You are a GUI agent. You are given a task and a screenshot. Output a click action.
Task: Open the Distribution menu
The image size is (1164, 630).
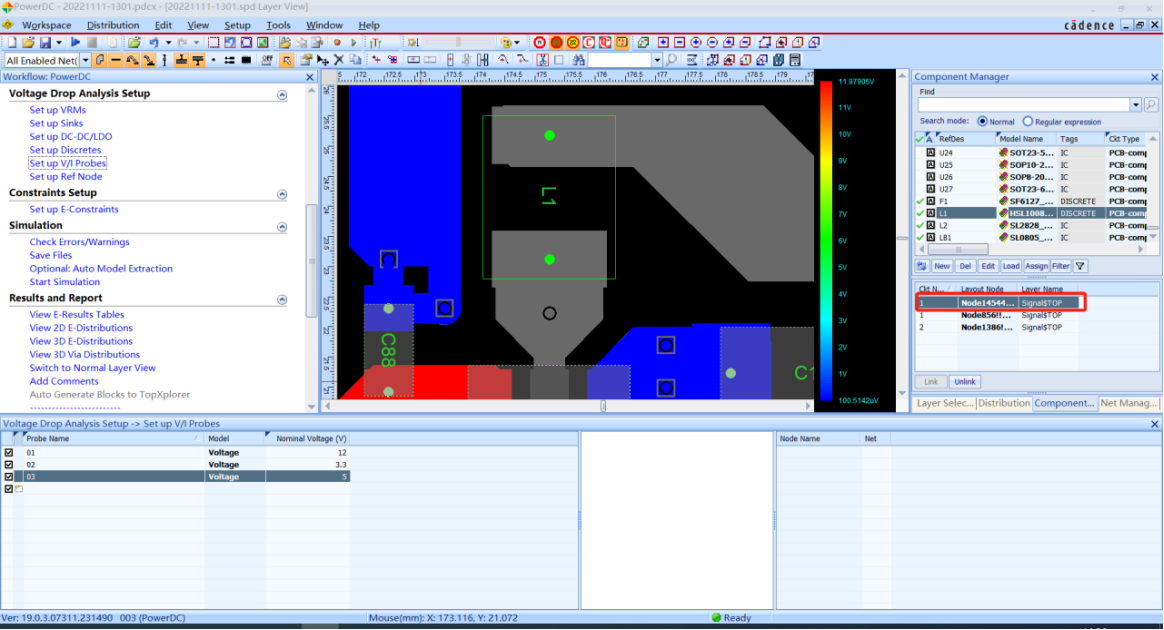(113, 25)
